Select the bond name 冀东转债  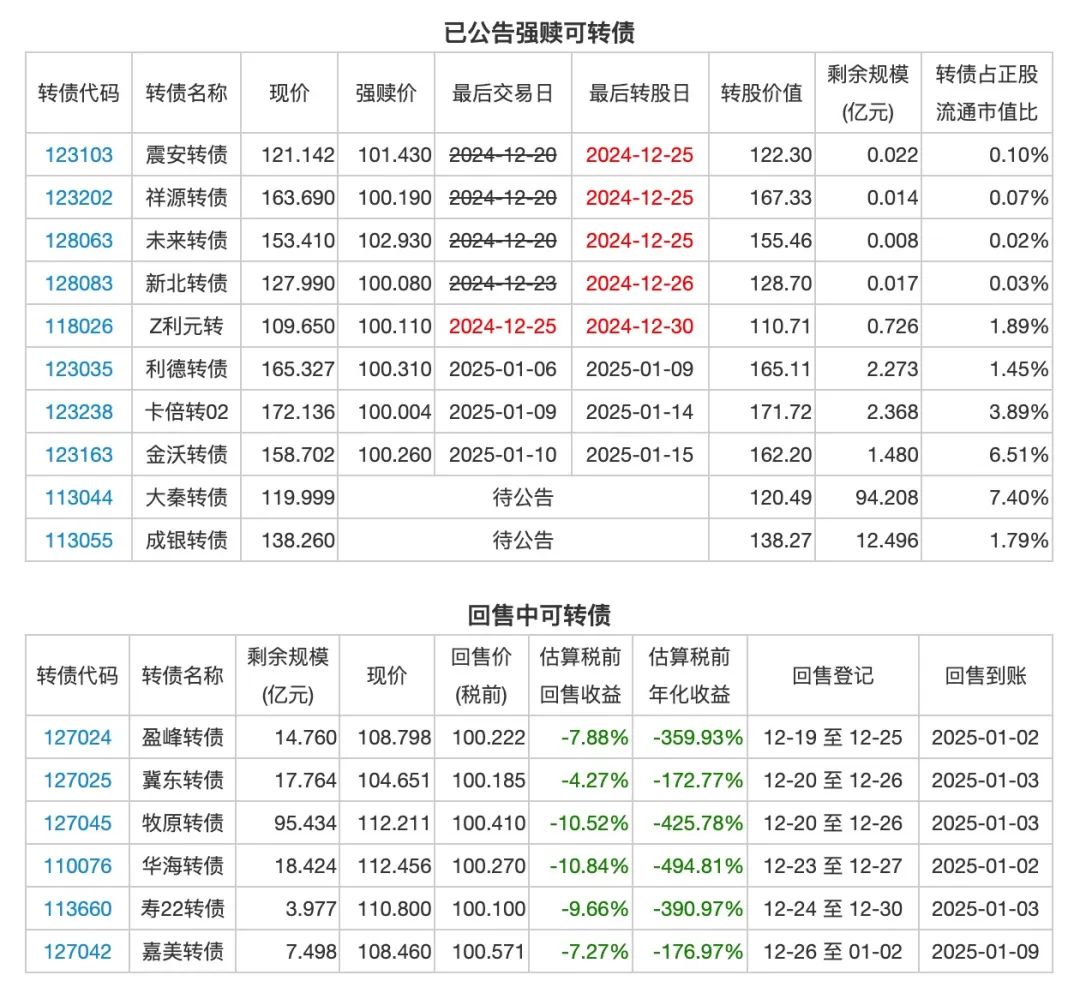click(x=183, y=781)
